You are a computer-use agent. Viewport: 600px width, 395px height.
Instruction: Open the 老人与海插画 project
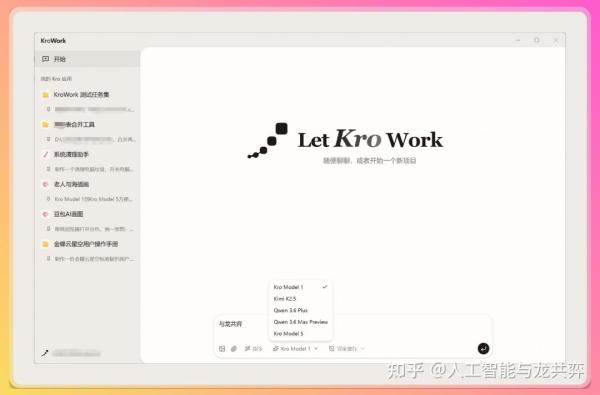click(87, 184)
